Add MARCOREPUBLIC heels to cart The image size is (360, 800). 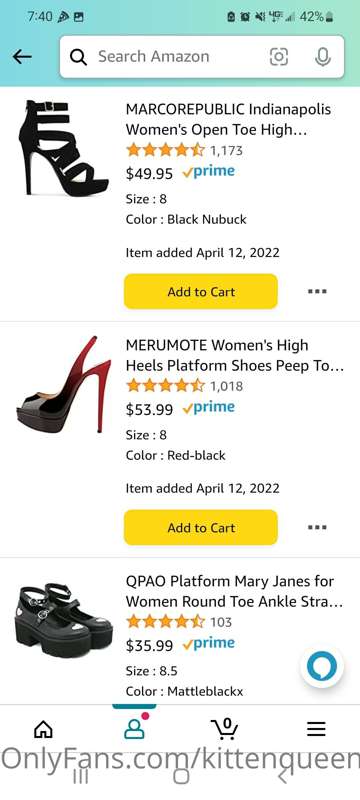click(201, 291)
